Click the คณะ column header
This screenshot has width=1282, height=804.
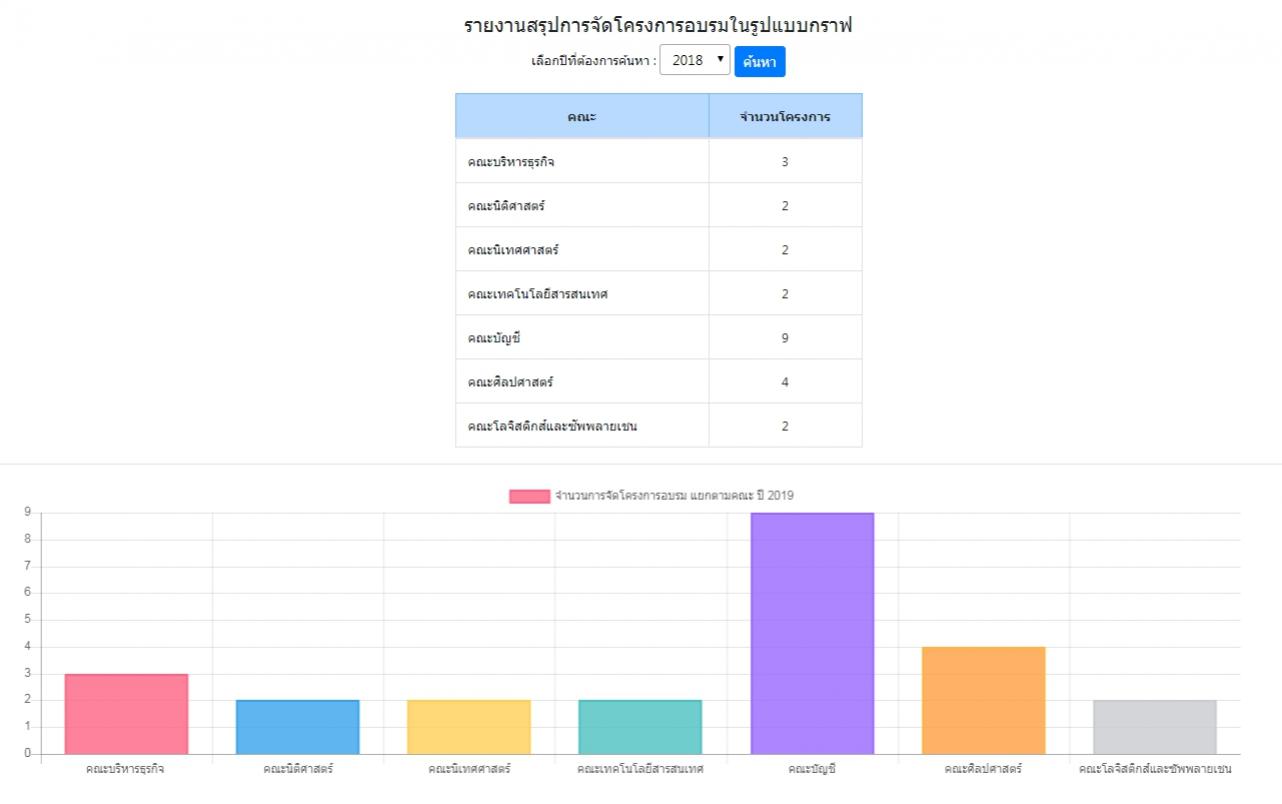pos(582,116)
